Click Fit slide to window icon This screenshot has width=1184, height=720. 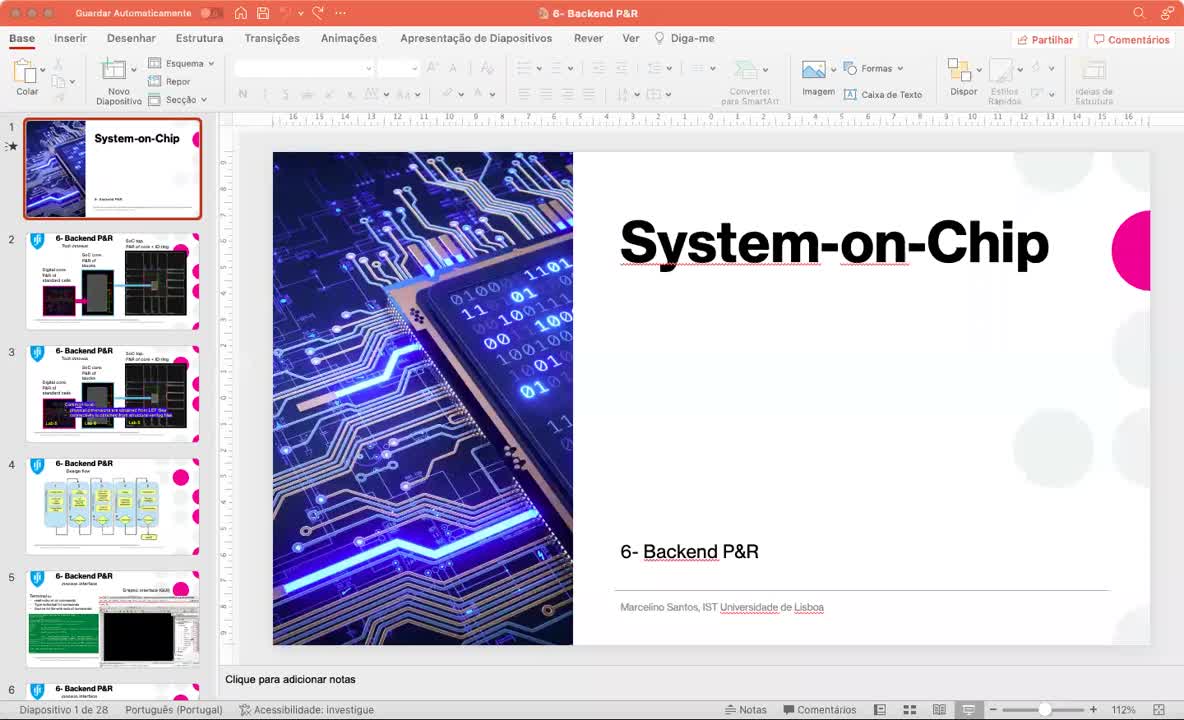pyautogui.click(x=1159, y=709)
